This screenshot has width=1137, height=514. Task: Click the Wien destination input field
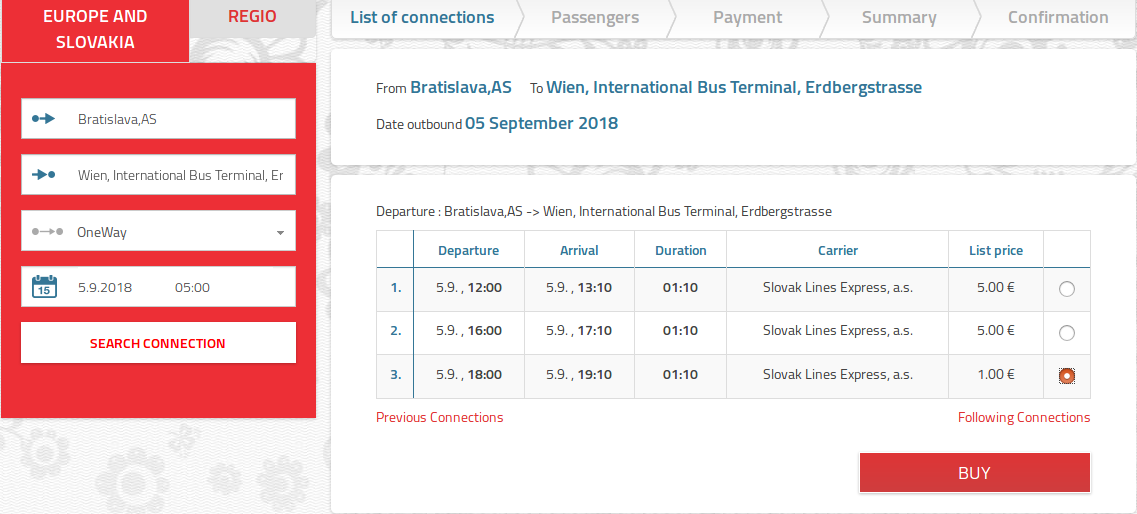(180, 175)
